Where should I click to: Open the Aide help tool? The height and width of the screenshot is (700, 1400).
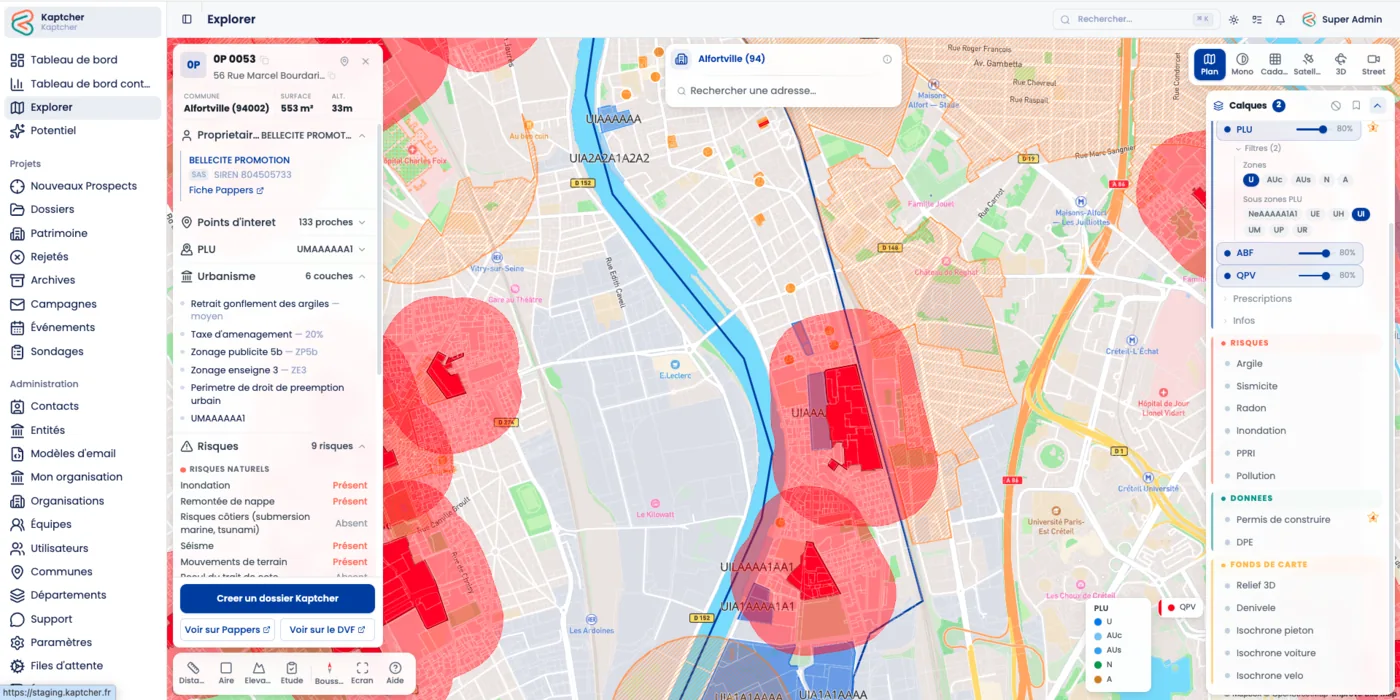(x=395, y=673)
